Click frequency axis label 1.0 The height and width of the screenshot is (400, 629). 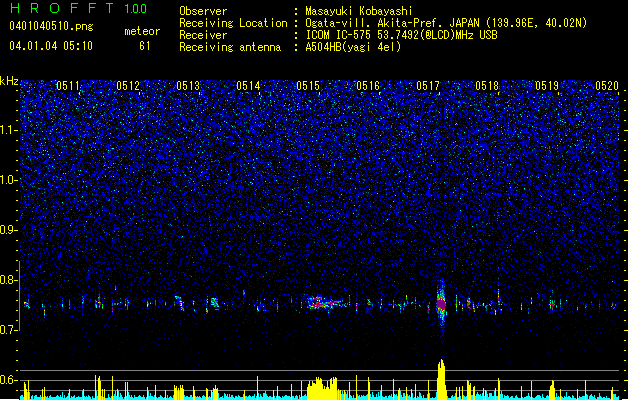tap(9, 180)
